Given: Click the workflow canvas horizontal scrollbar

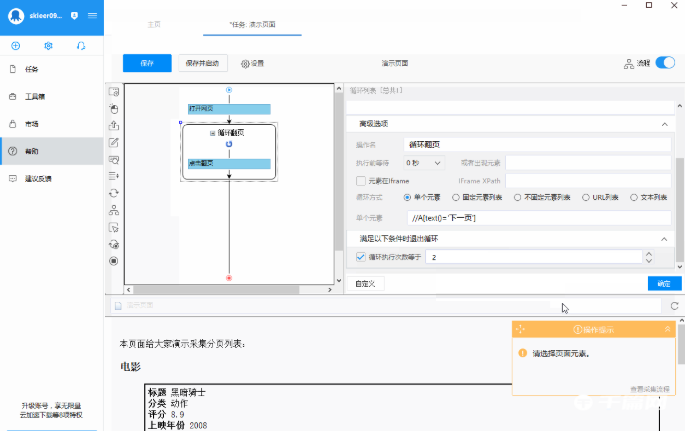Looking at the screenshot, I should [216, 290].
